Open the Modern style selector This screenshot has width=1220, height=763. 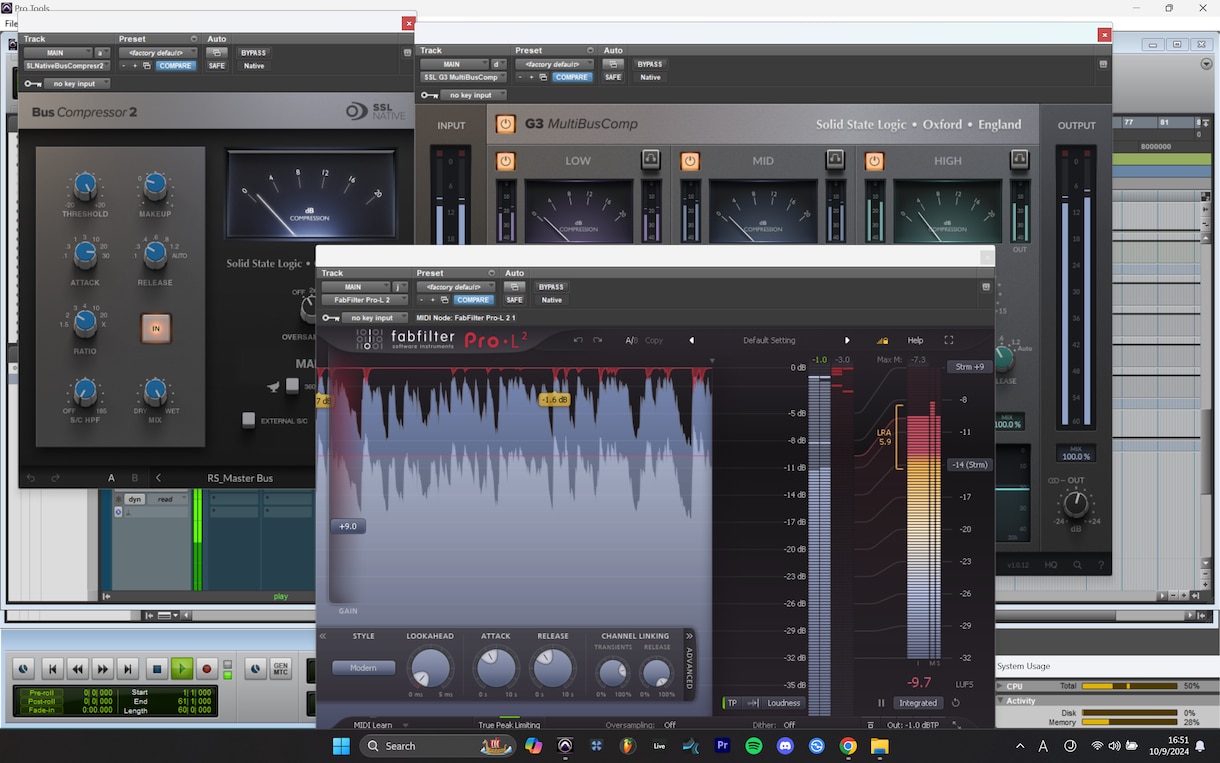(x=364, y=667)
